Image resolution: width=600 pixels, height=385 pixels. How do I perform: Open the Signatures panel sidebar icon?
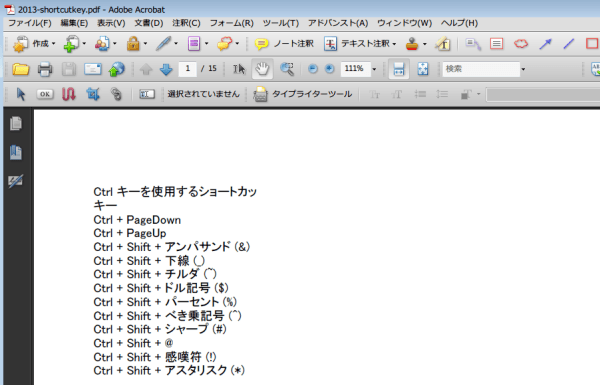click(16, 181)
